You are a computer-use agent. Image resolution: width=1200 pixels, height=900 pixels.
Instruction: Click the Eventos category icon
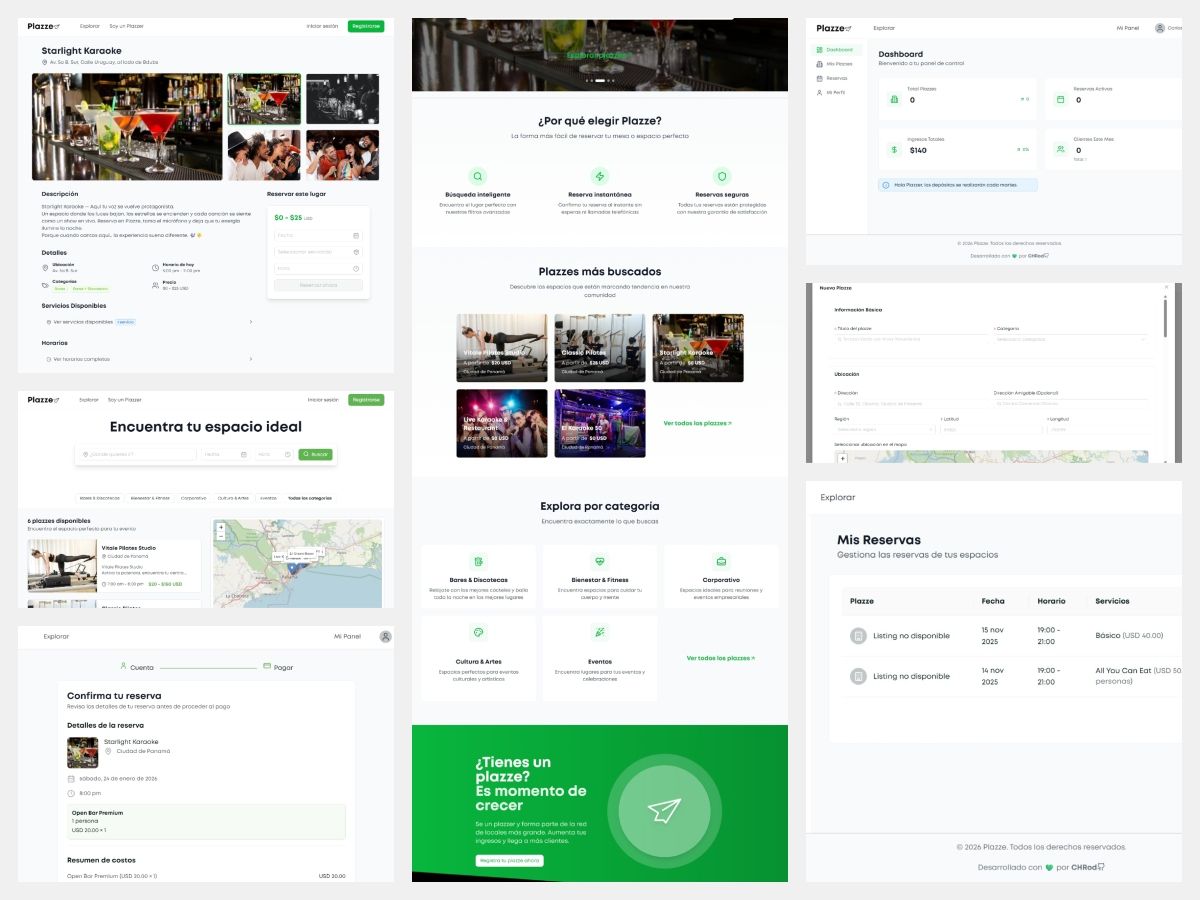point(600,632)
